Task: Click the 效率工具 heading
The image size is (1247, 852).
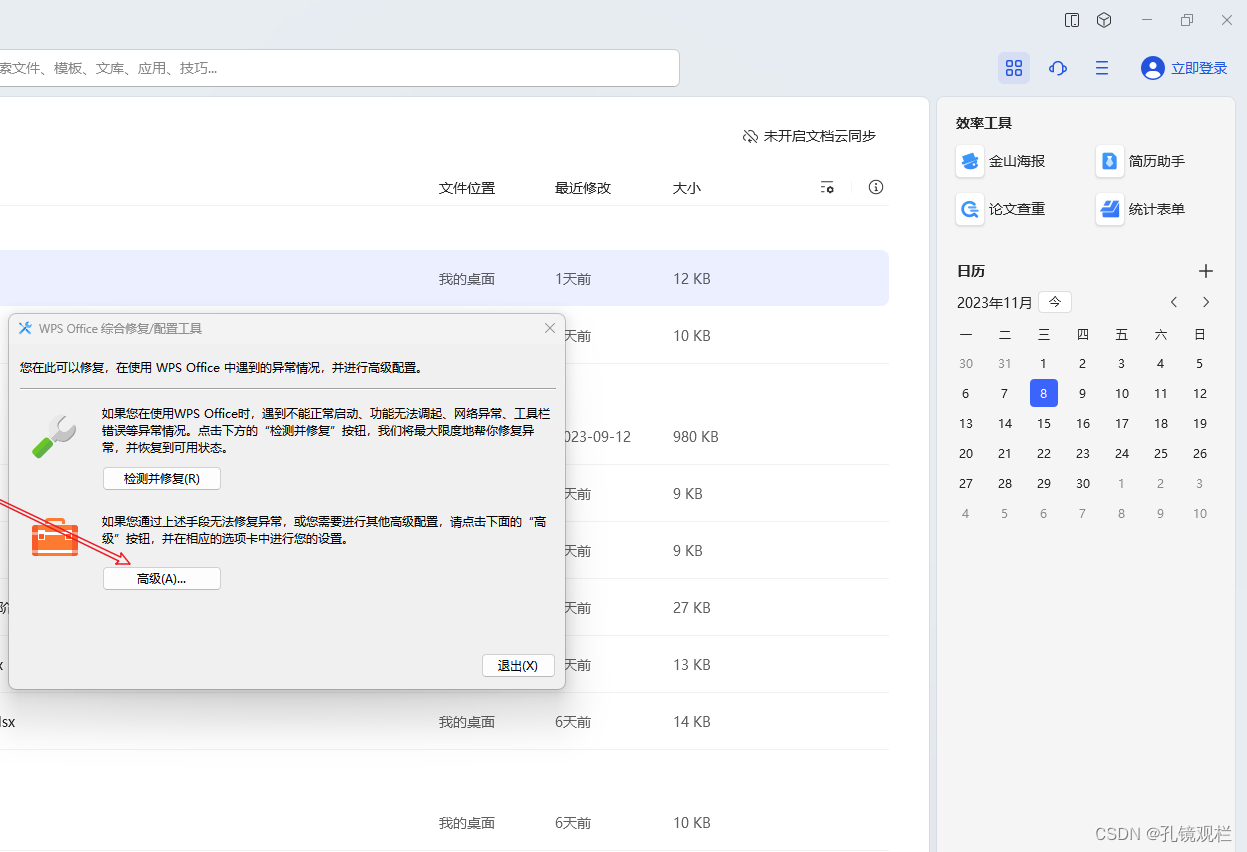Action: pos(984,123)
